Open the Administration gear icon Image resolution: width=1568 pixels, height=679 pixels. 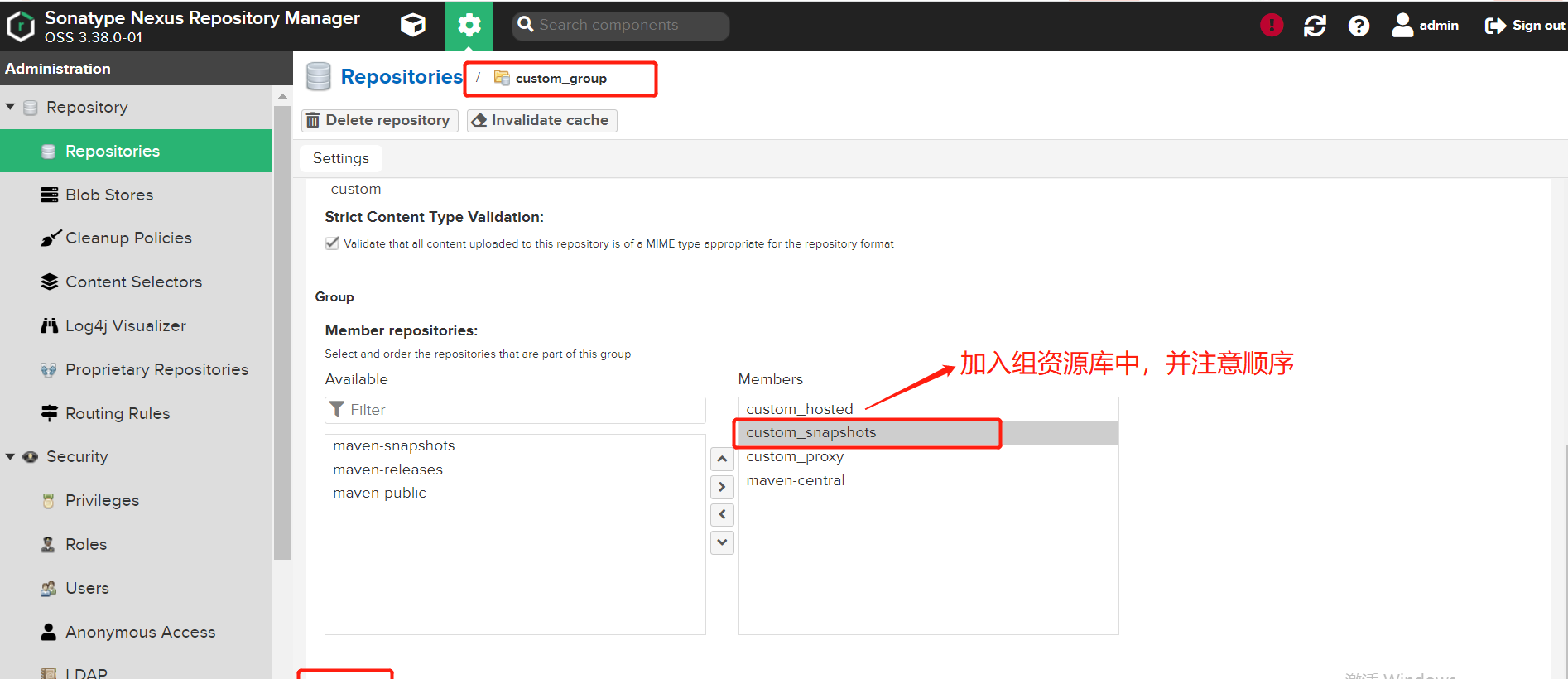tap(469, 26)
